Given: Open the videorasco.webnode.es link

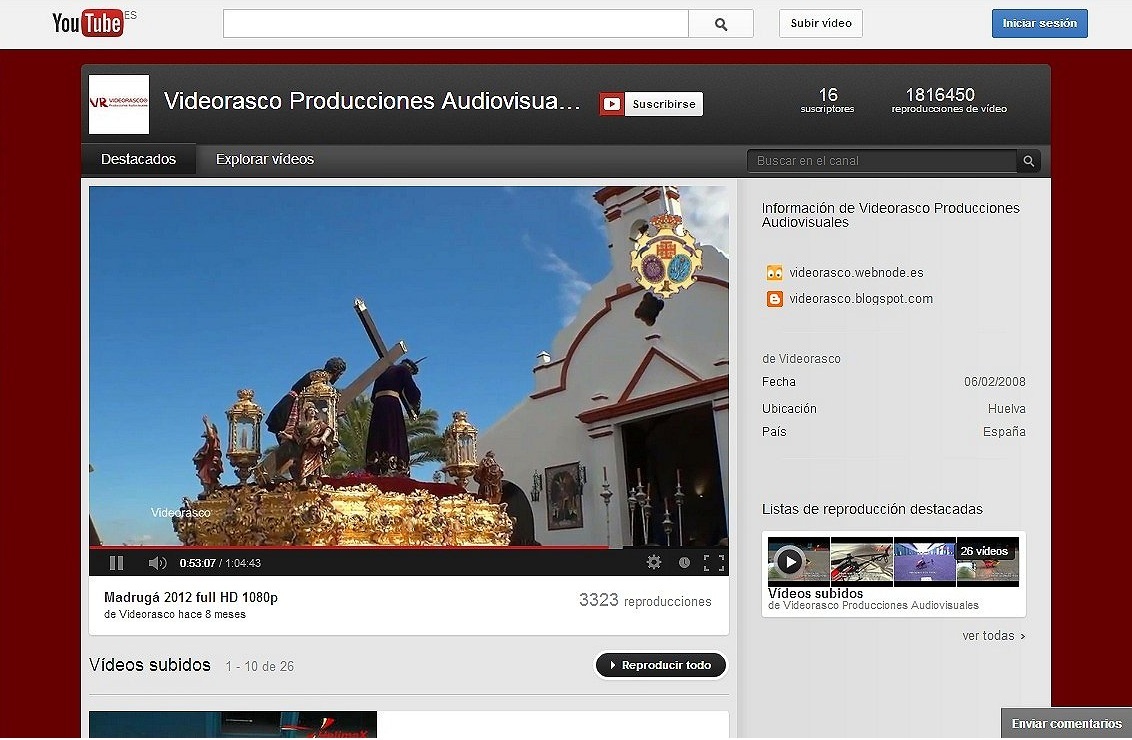Looking at the screenshot, I should tap(855, 273).
